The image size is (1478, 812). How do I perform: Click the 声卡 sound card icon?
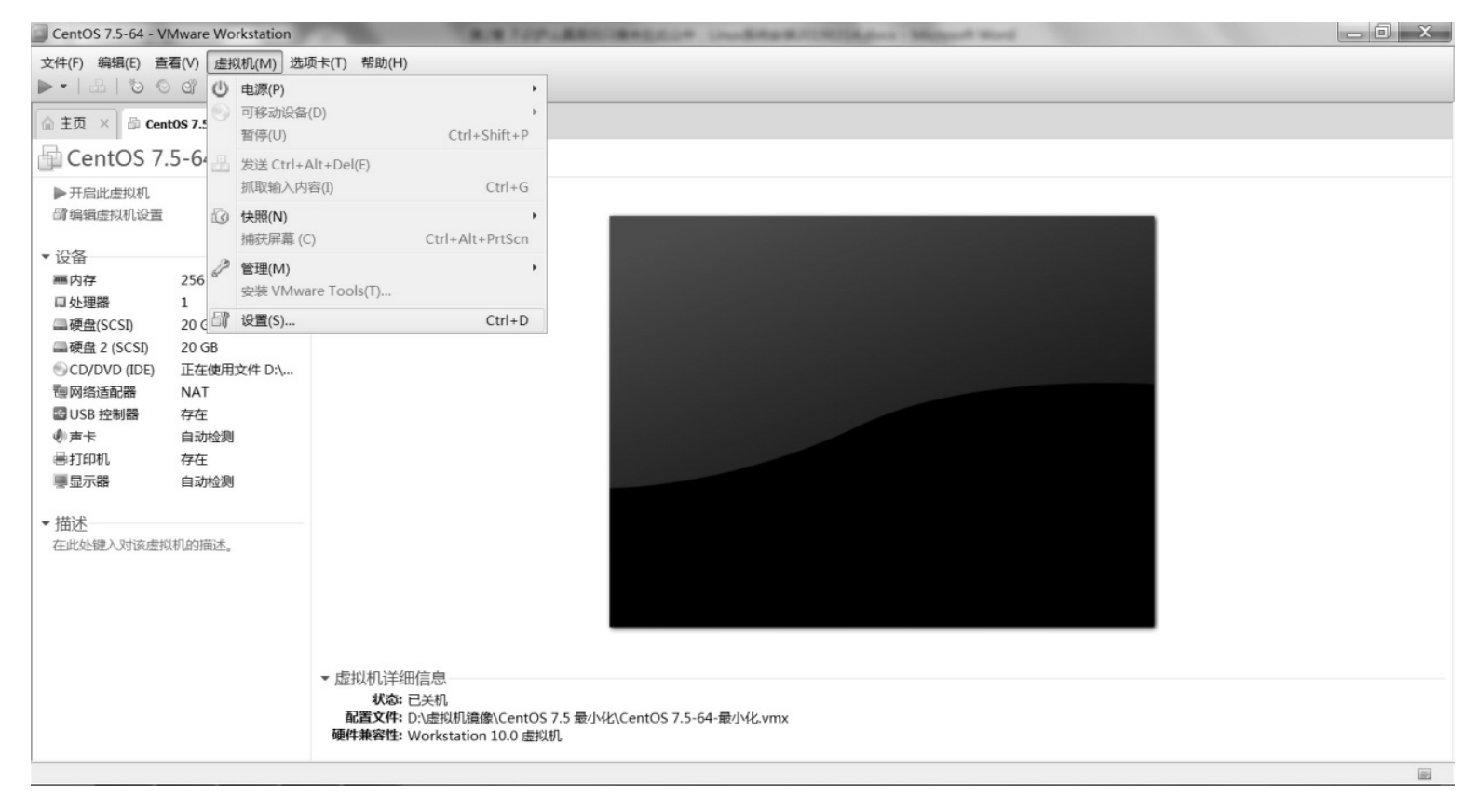click(x=60, y=437)
